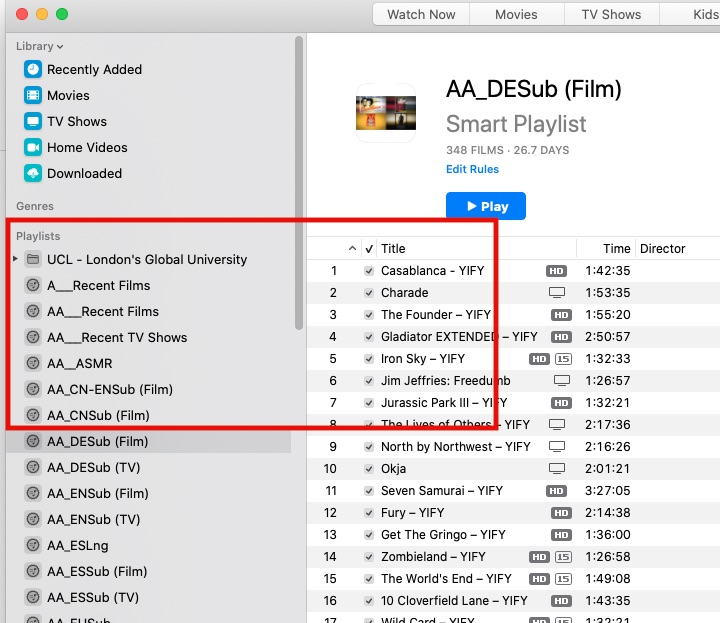Click the Home Videos camera icon
Viewport: 720px width, 623px height.
[x=33, y=147]
